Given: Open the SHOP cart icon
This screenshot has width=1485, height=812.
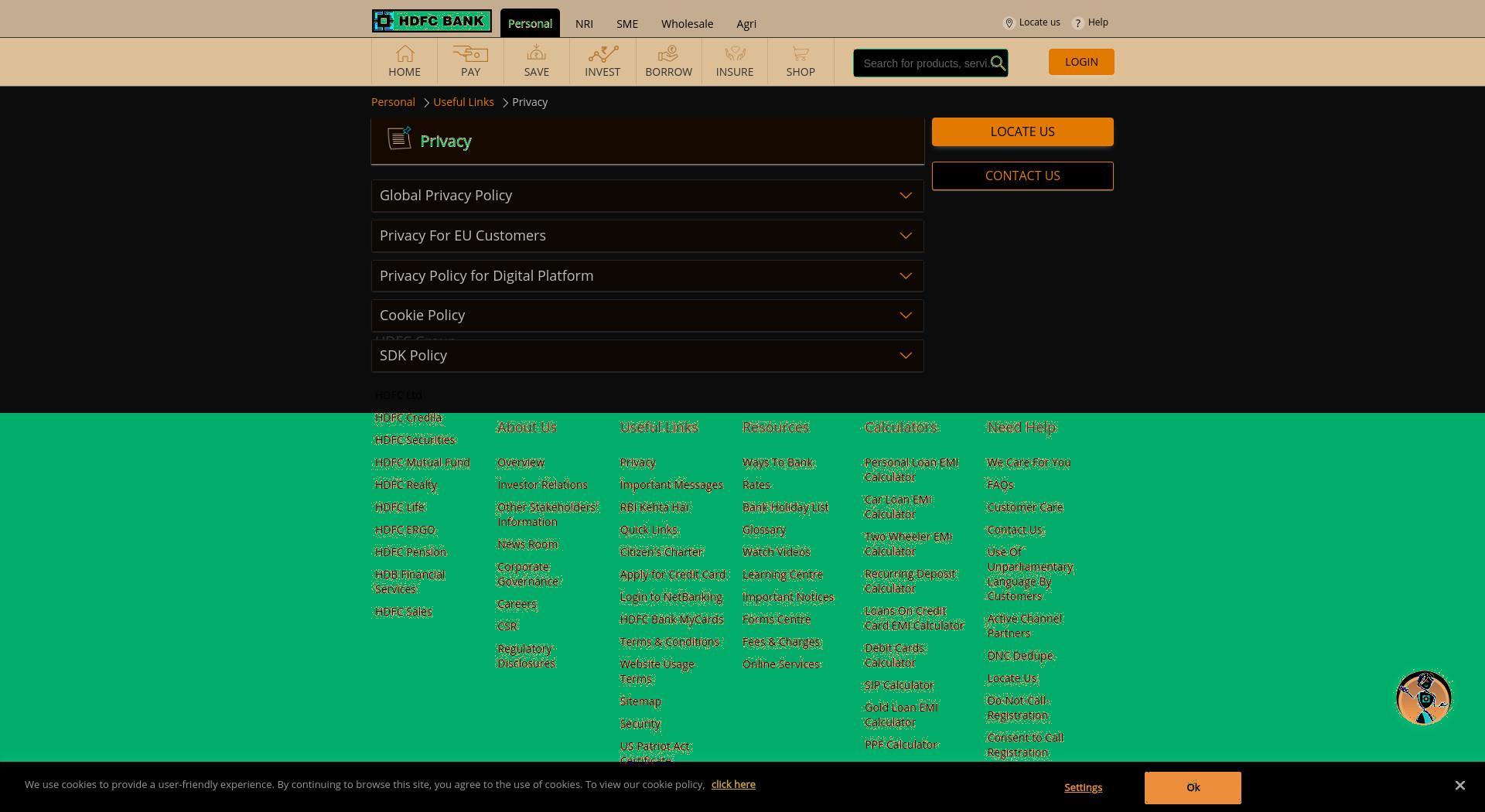Looking at the screenshot, I should [801, 53].
